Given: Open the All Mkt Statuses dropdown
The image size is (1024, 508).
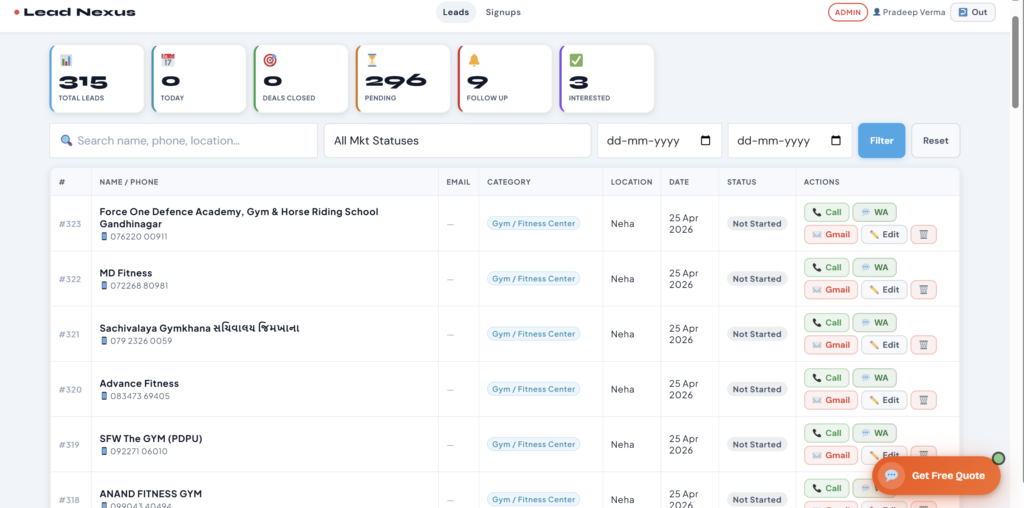Looking at the screenshot, I should [x=457, y=140].
